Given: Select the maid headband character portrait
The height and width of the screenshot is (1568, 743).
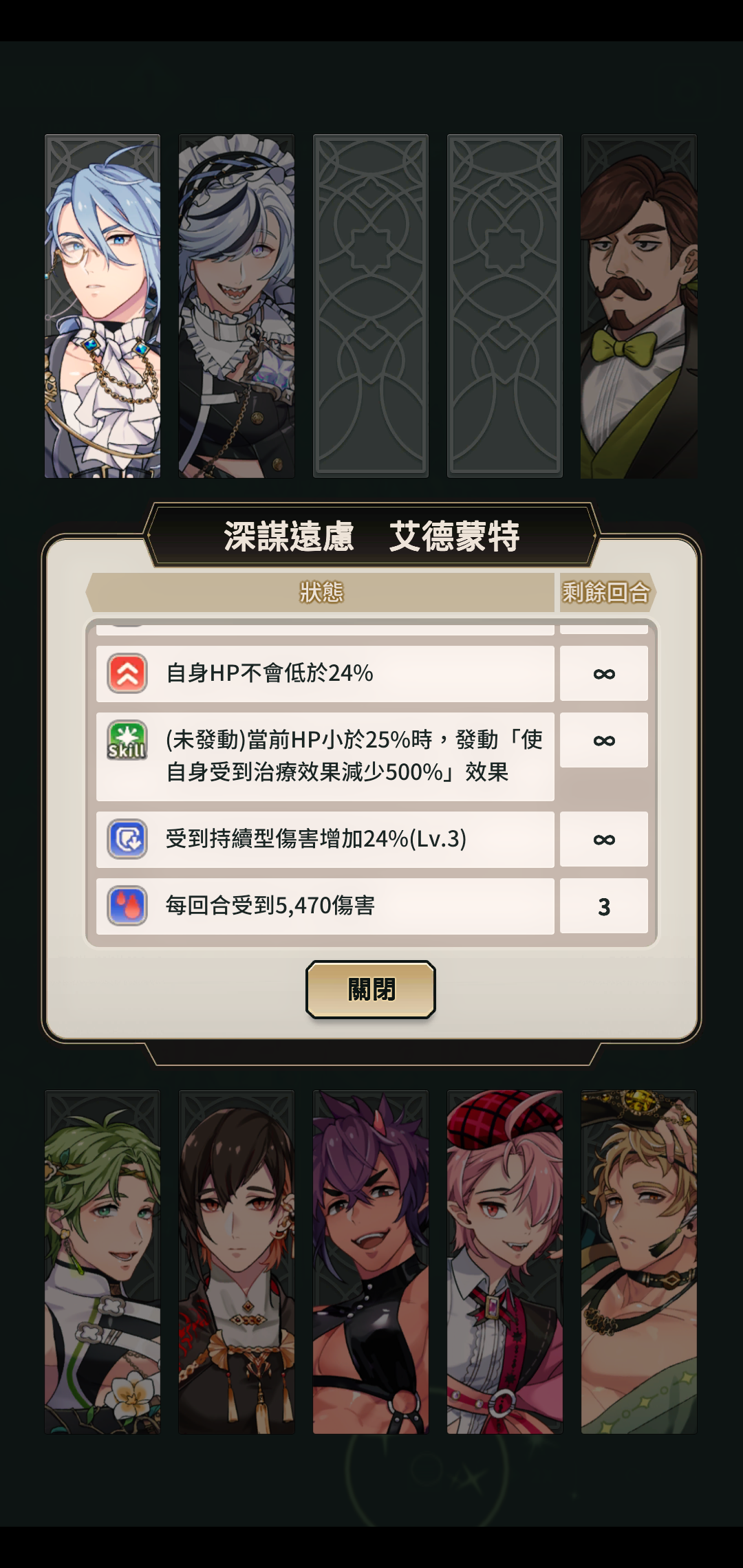Looking at the screenshot, I should [x=237, y=306].
